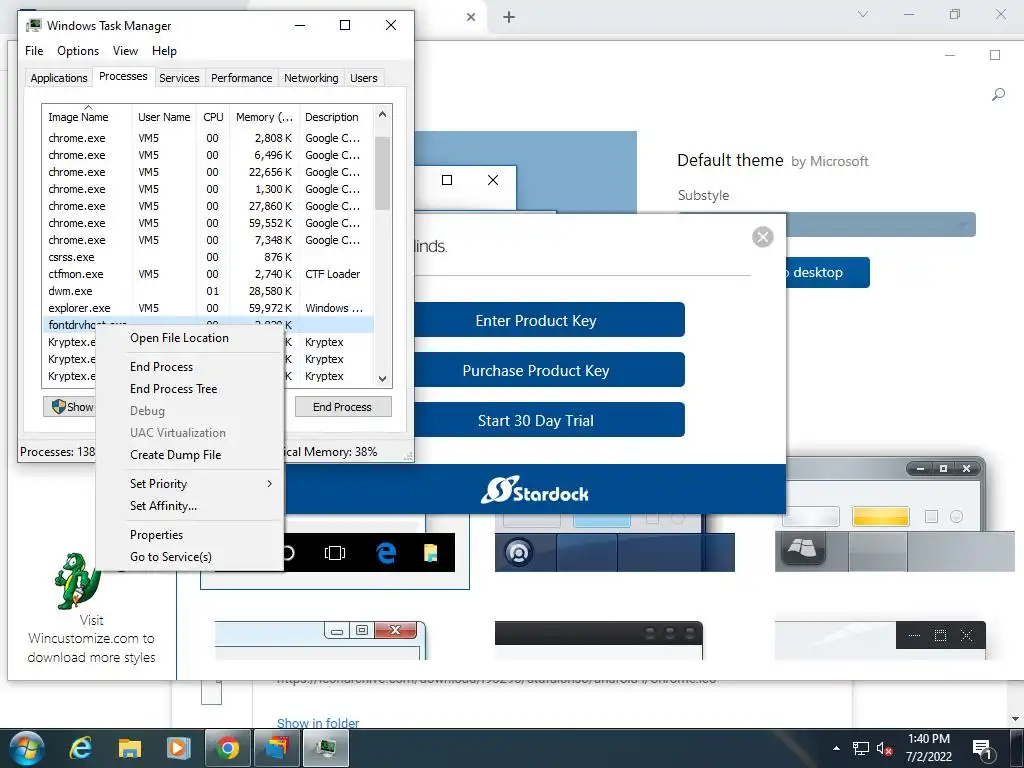Open the Windows Start orb
This screenshot has height=768, width=1024.
click(x=26, y=748)
